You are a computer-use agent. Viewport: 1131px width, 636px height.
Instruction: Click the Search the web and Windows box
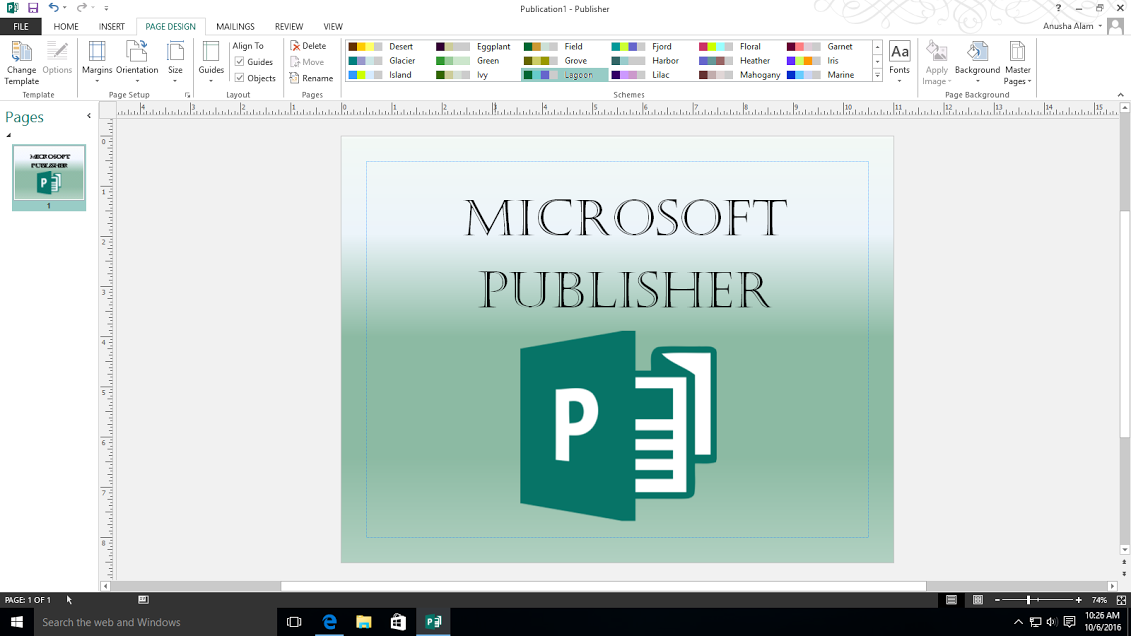point(155,622)
